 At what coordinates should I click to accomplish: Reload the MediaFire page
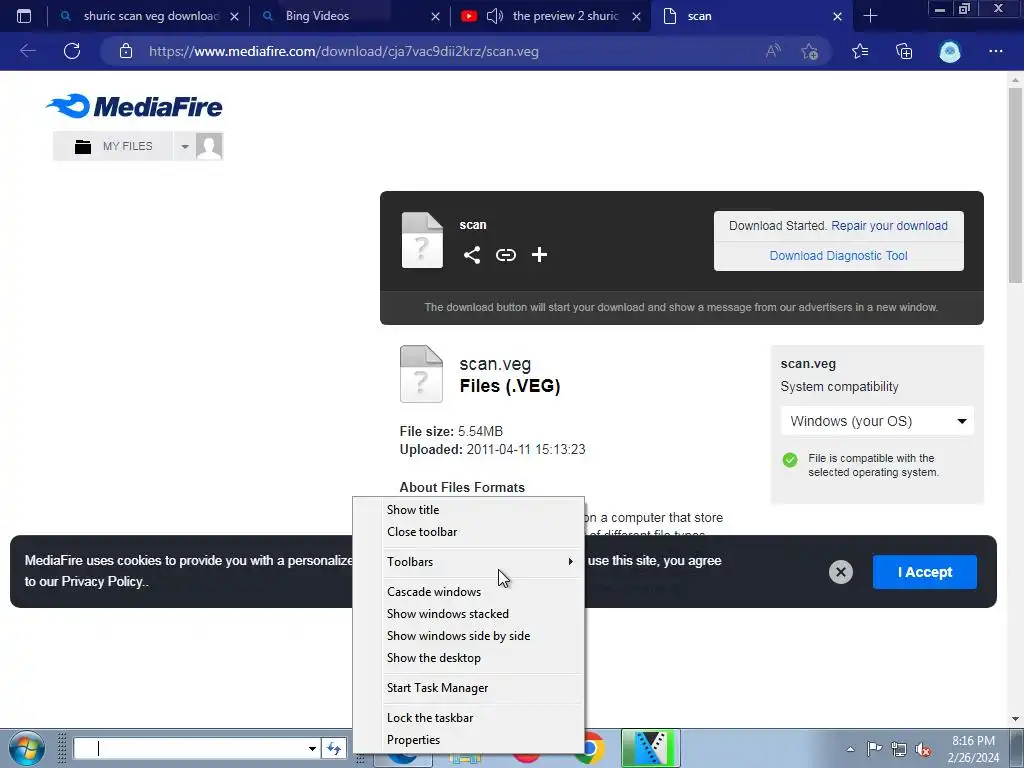click(72, 51)
